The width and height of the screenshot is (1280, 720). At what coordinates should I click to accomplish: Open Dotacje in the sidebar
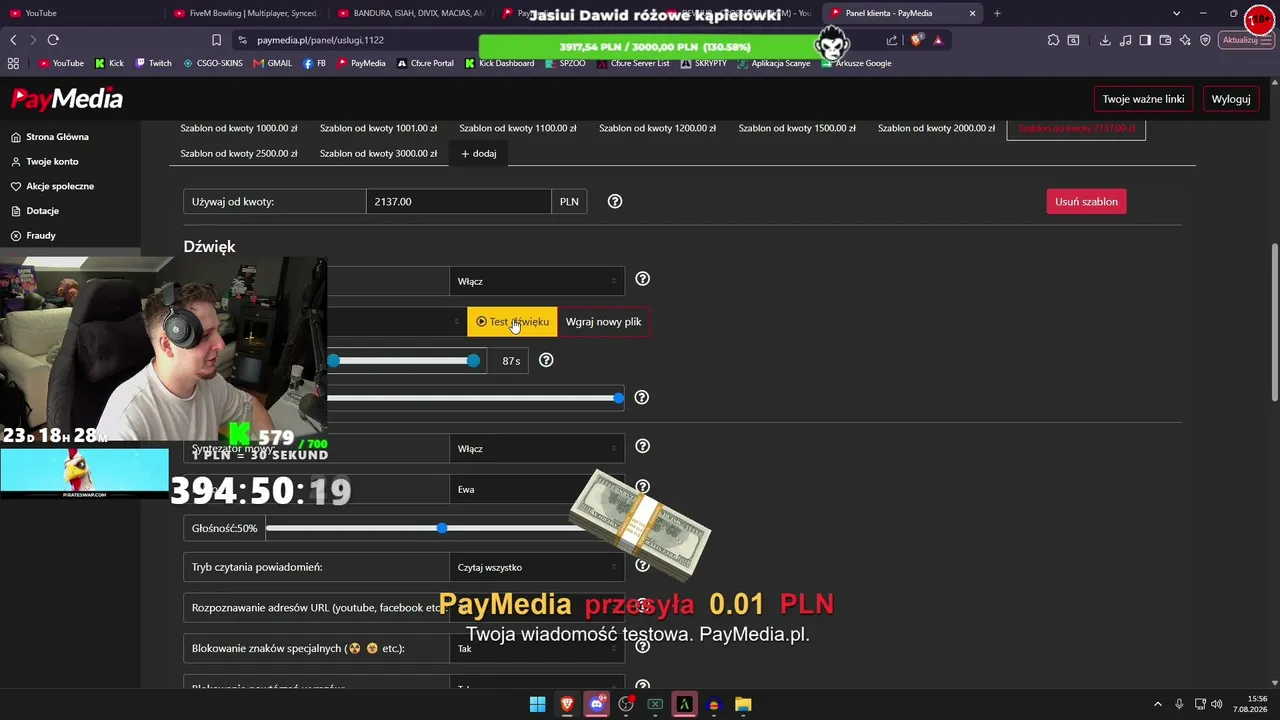42,211
